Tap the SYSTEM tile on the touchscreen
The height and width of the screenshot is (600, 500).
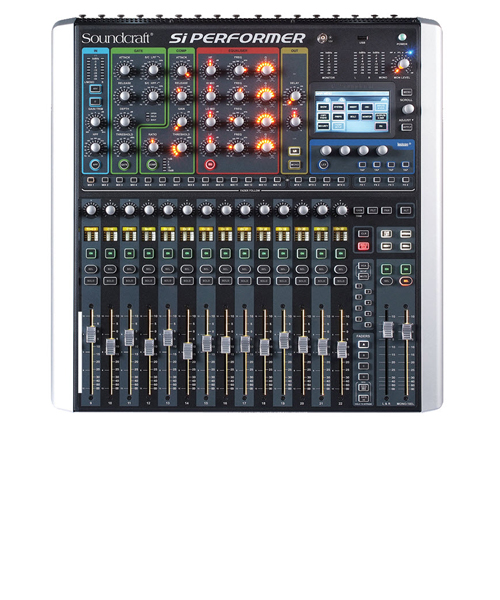[338, 107]
